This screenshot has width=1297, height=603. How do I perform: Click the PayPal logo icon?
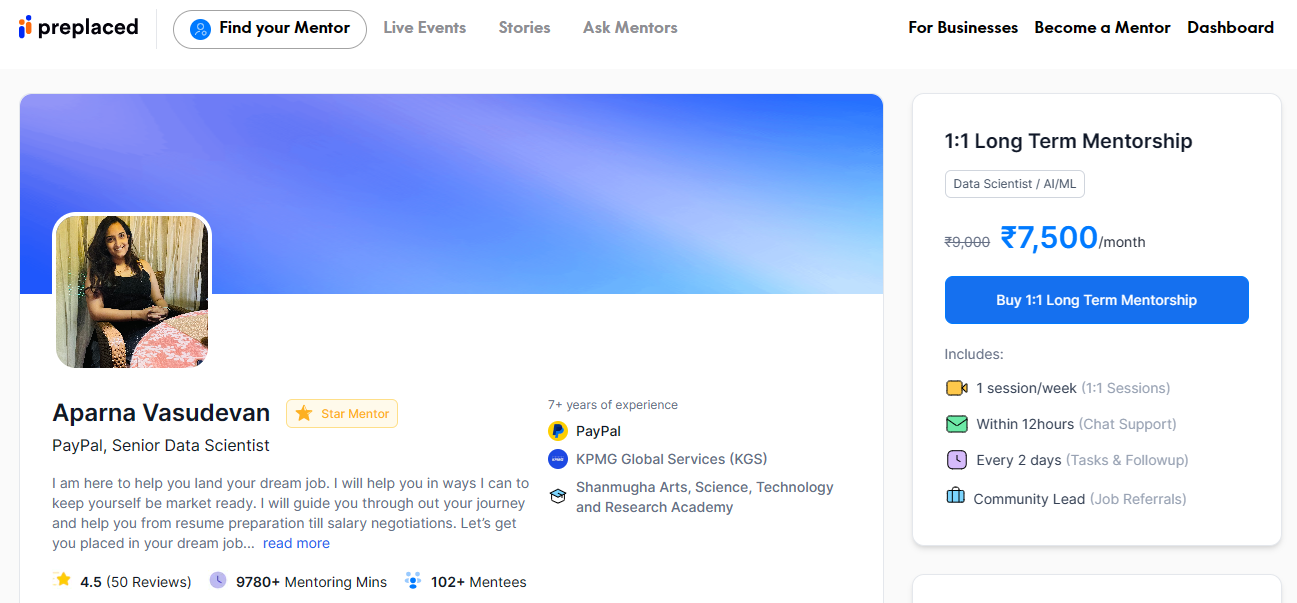(x=558, y=431)
